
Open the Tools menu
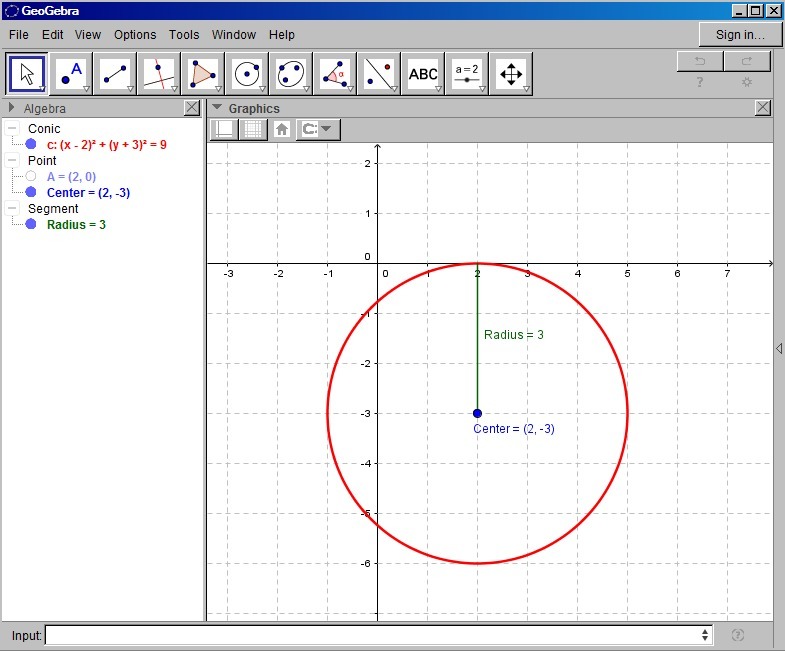click(x=184, y=35)
